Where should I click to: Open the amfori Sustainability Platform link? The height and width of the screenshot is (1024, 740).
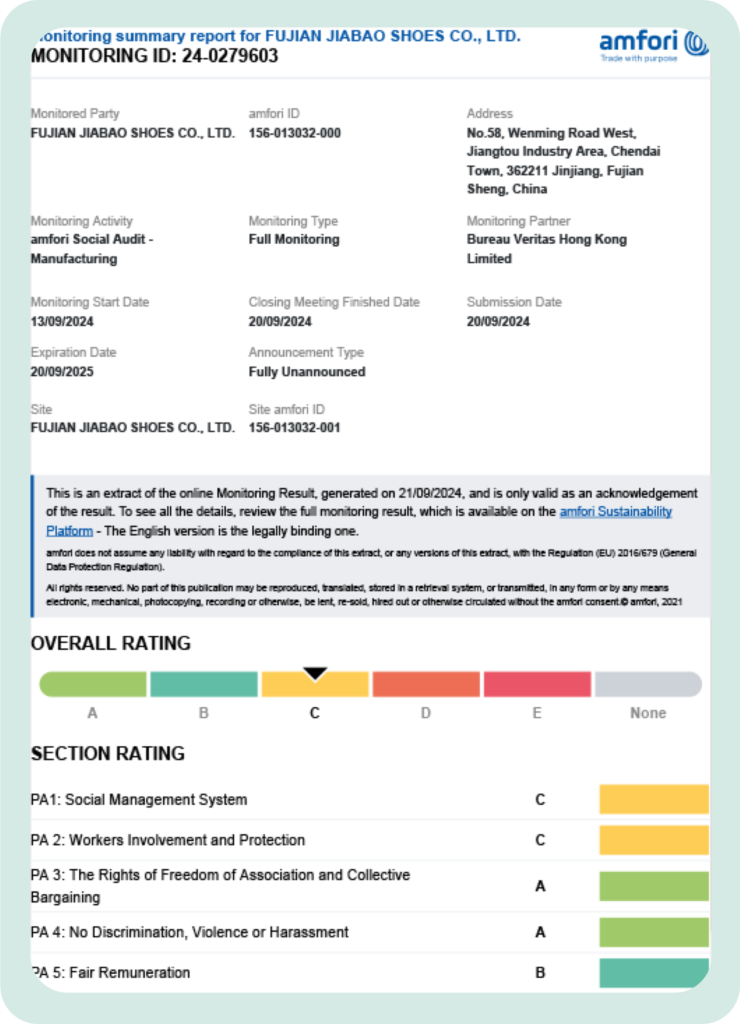(x=615, y=512)
